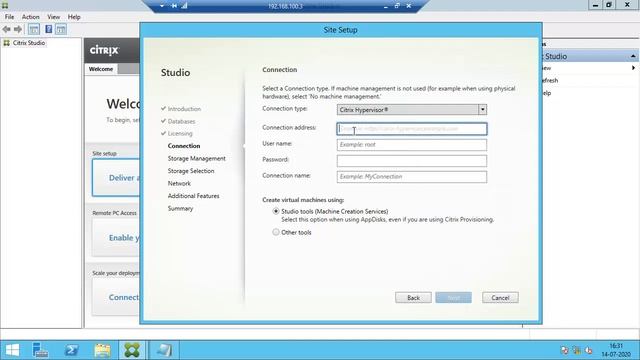Open the File menu
This screenshot has height=360, width=640.
pos(9,17)
